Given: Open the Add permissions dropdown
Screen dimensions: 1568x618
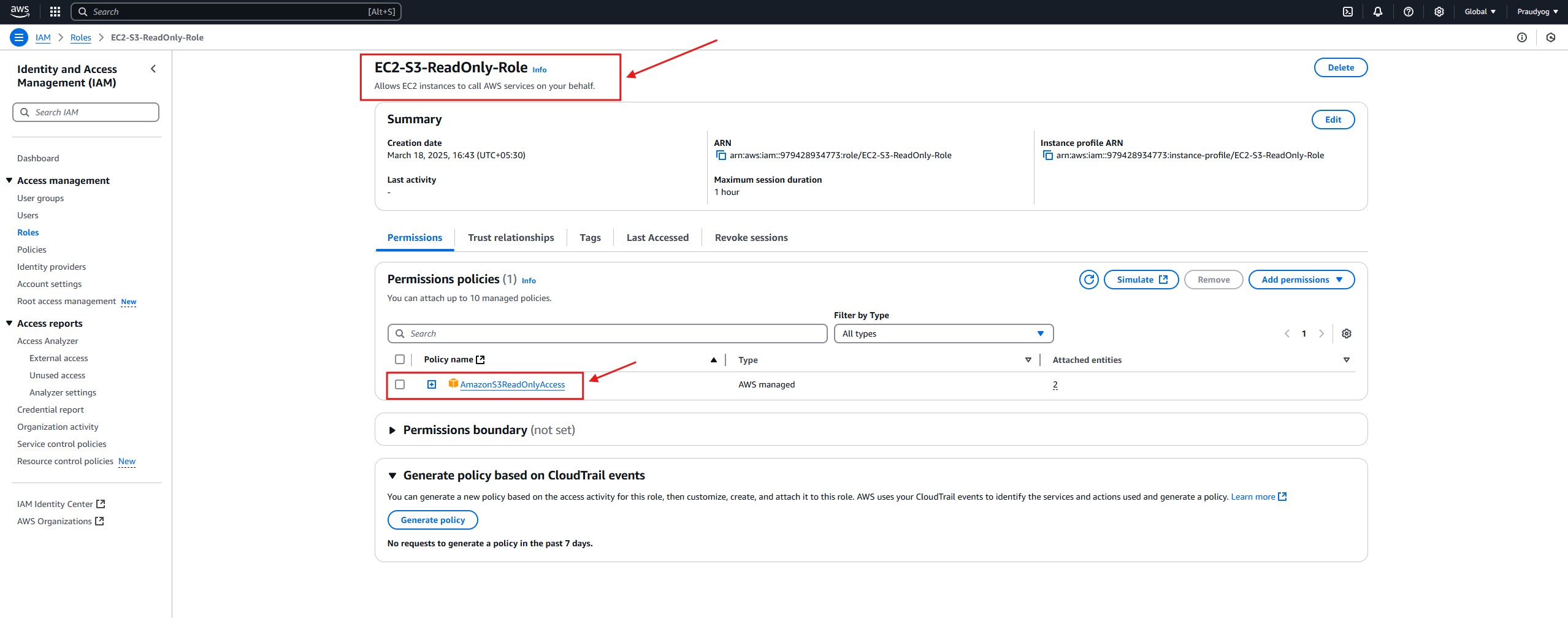Looking at the screenshot, I should click(1301, 280).
